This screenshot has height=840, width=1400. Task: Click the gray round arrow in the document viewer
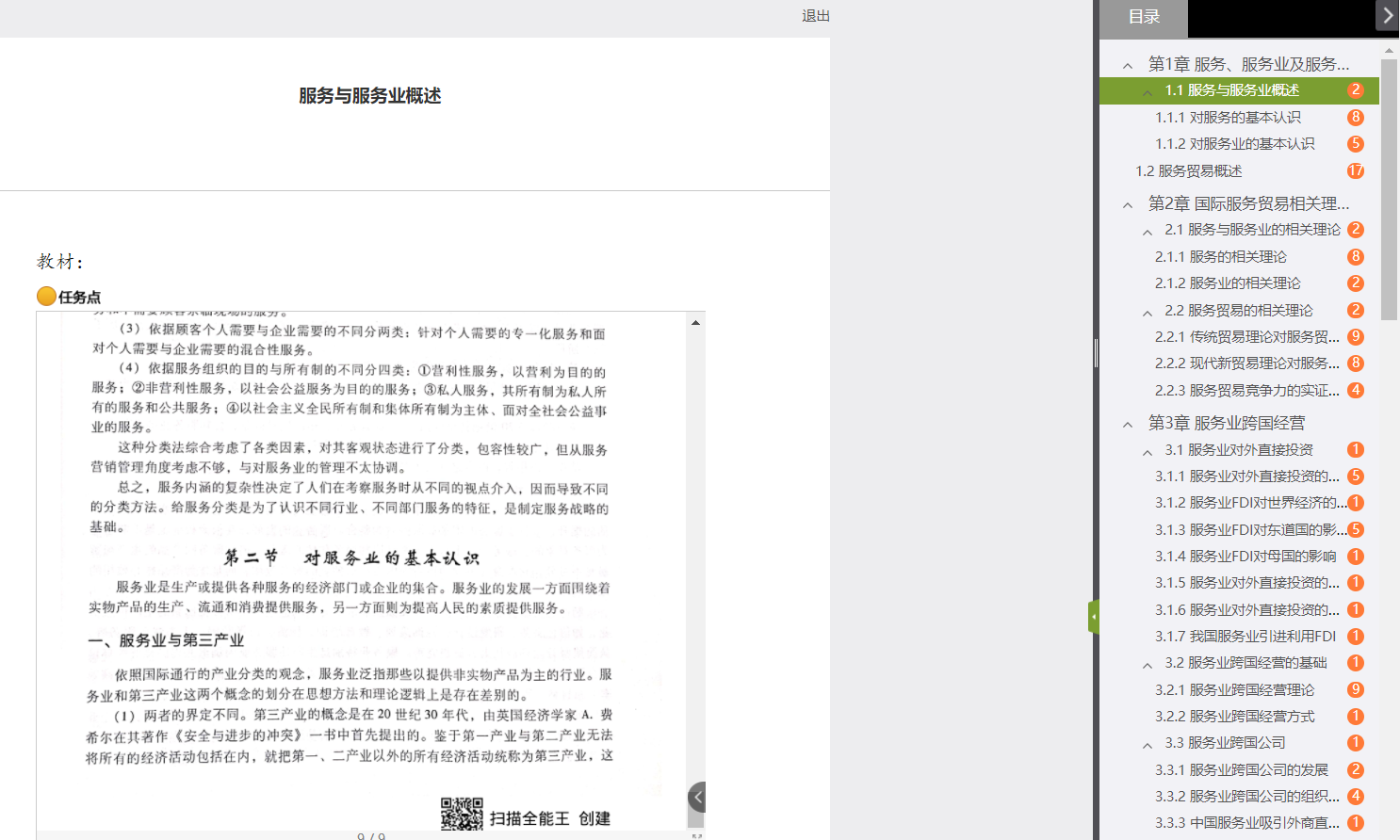[697, 798]
